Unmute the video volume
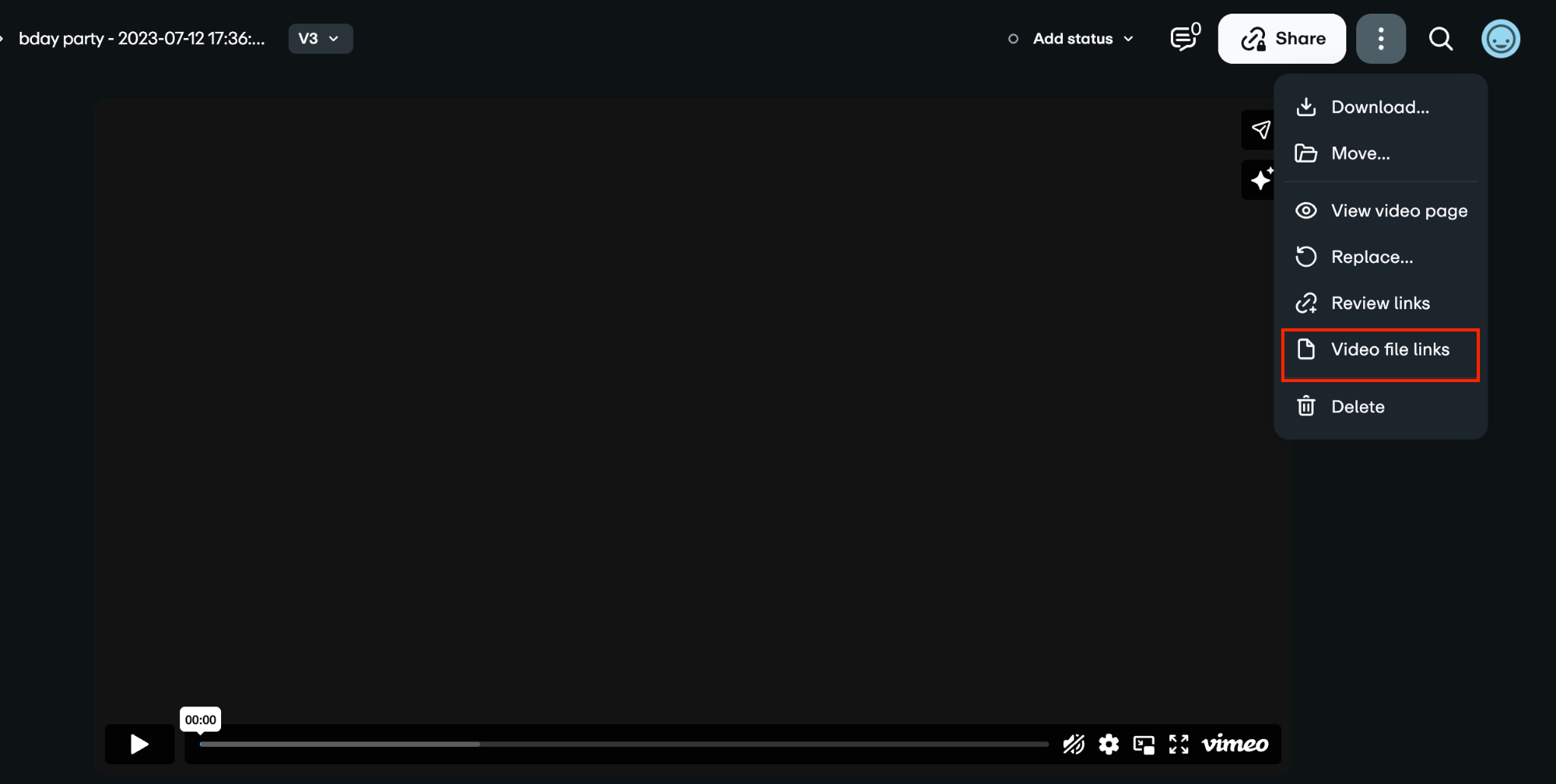The width and height of the screenshot is (1556, 784). (1074, 744)
